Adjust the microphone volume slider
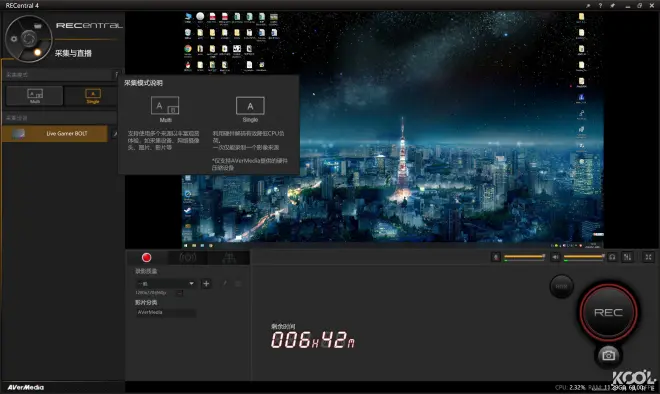This screenshot has width=660, height=394. [524, 256]
